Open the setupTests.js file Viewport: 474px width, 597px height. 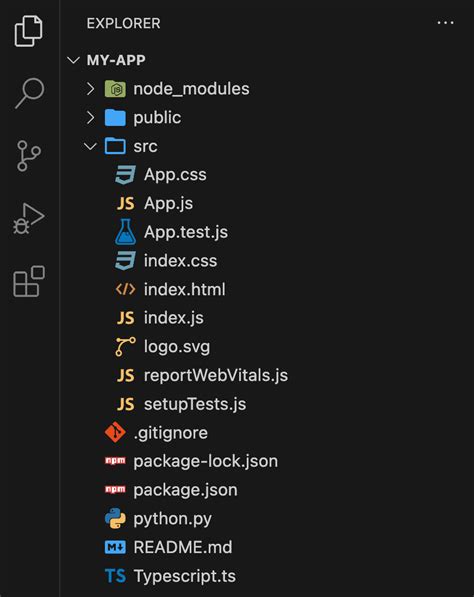coord(195,404)
